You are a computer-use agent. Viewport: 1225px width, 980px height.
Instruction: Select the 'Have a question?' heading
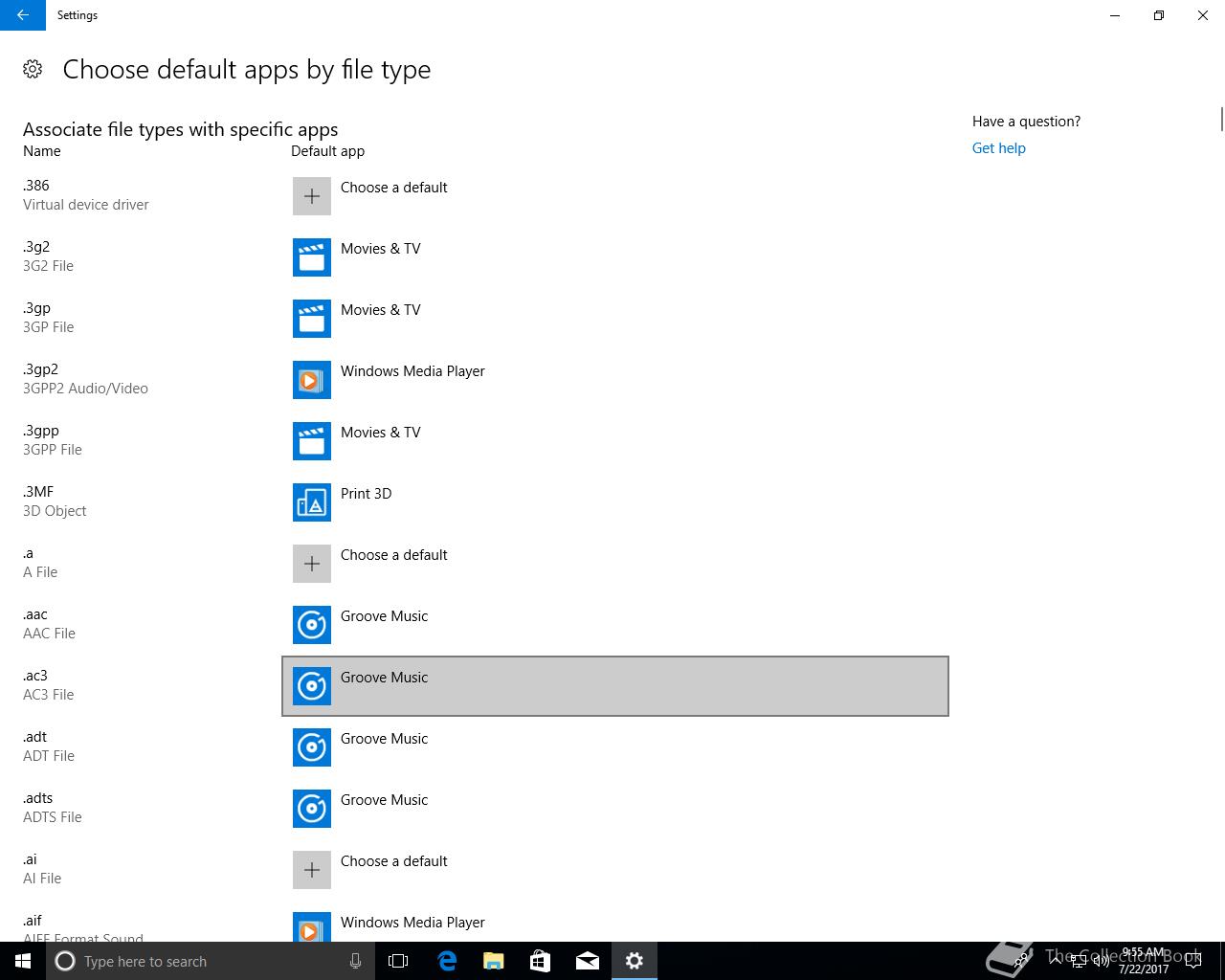coord(1026,122)
